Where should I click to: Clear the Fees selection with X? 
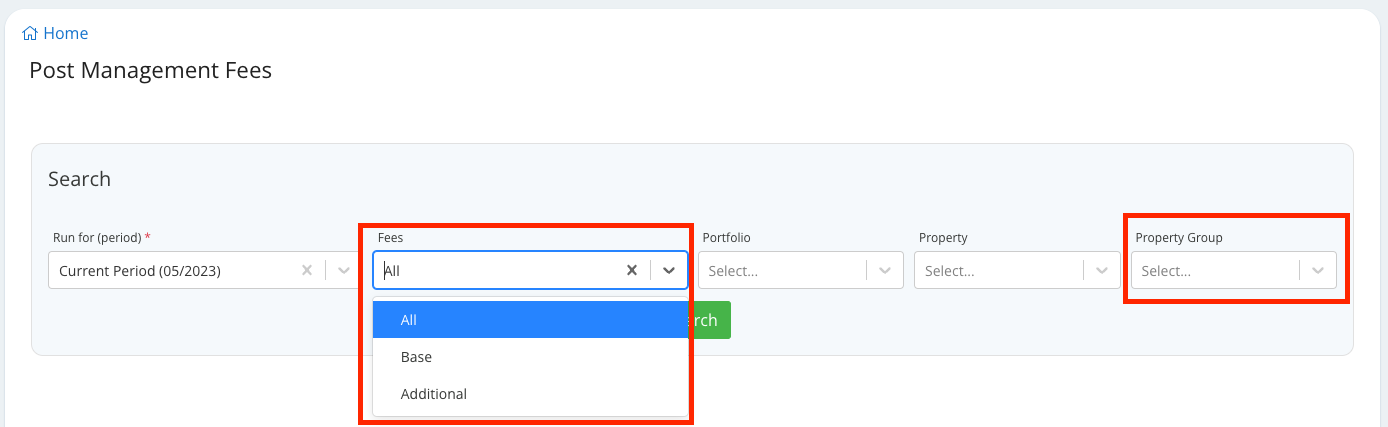tap(632, 270)
